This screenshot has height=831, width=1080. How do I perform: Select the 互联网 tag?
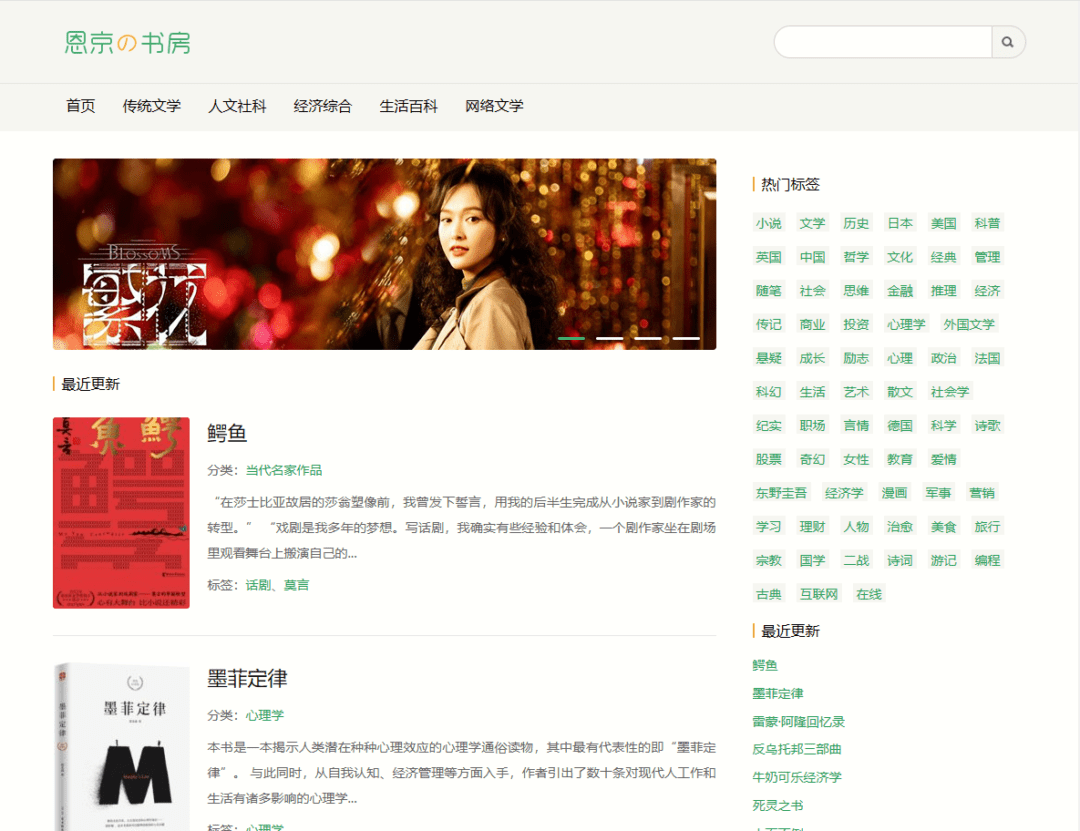point(819,594)
